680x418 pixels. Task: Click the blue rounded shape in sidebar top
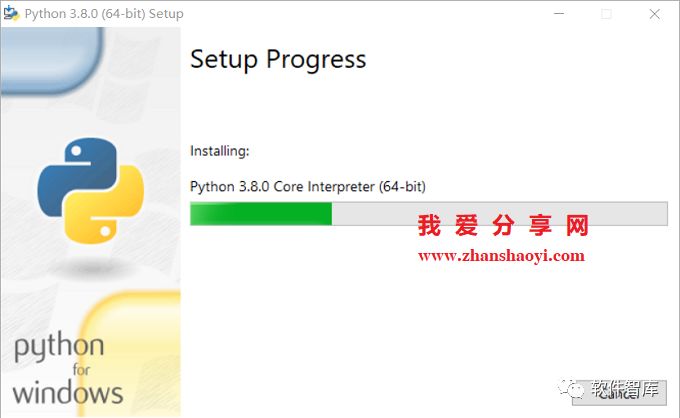52,61
